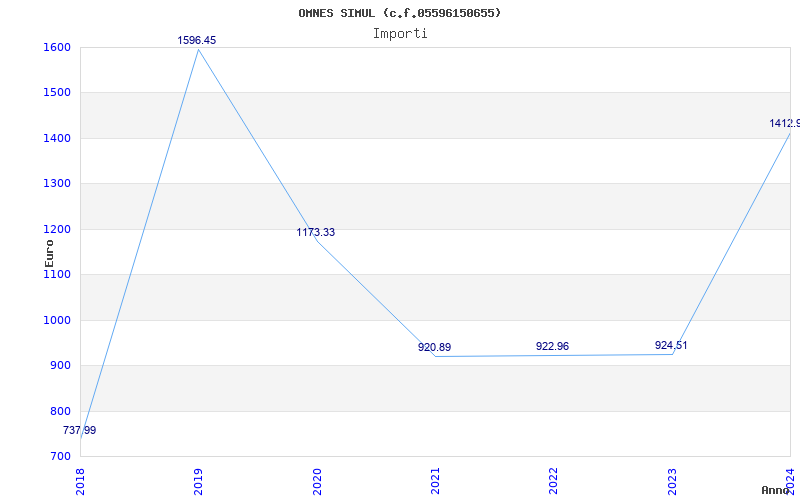This screenshot has height=500, width=800.
Task: Click the 2019 x-axis year label
Action: [x=198, y=481]
